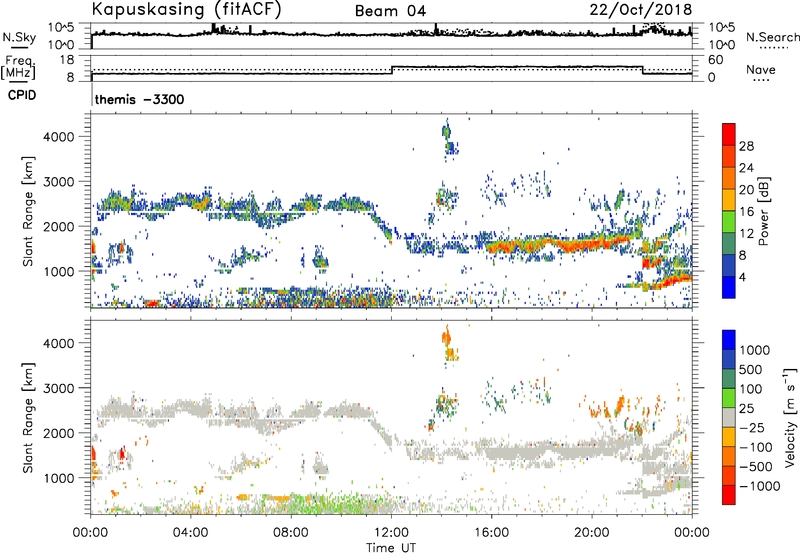This screenshot has width=800, height=554.
Task: Click the '-1000' tick on velocity colorbar
Action: pos(759,486)
